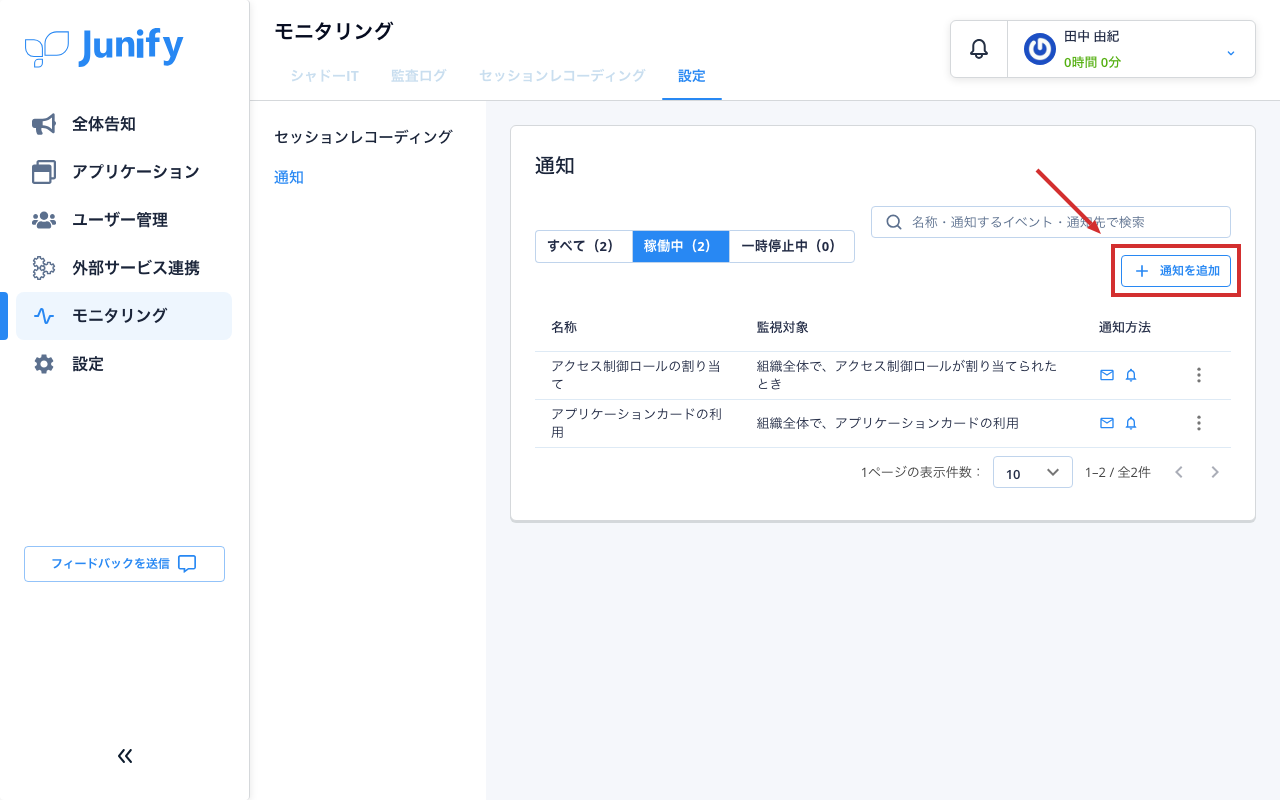
Task: Click the 名称 column header
Action: [564, 328]
